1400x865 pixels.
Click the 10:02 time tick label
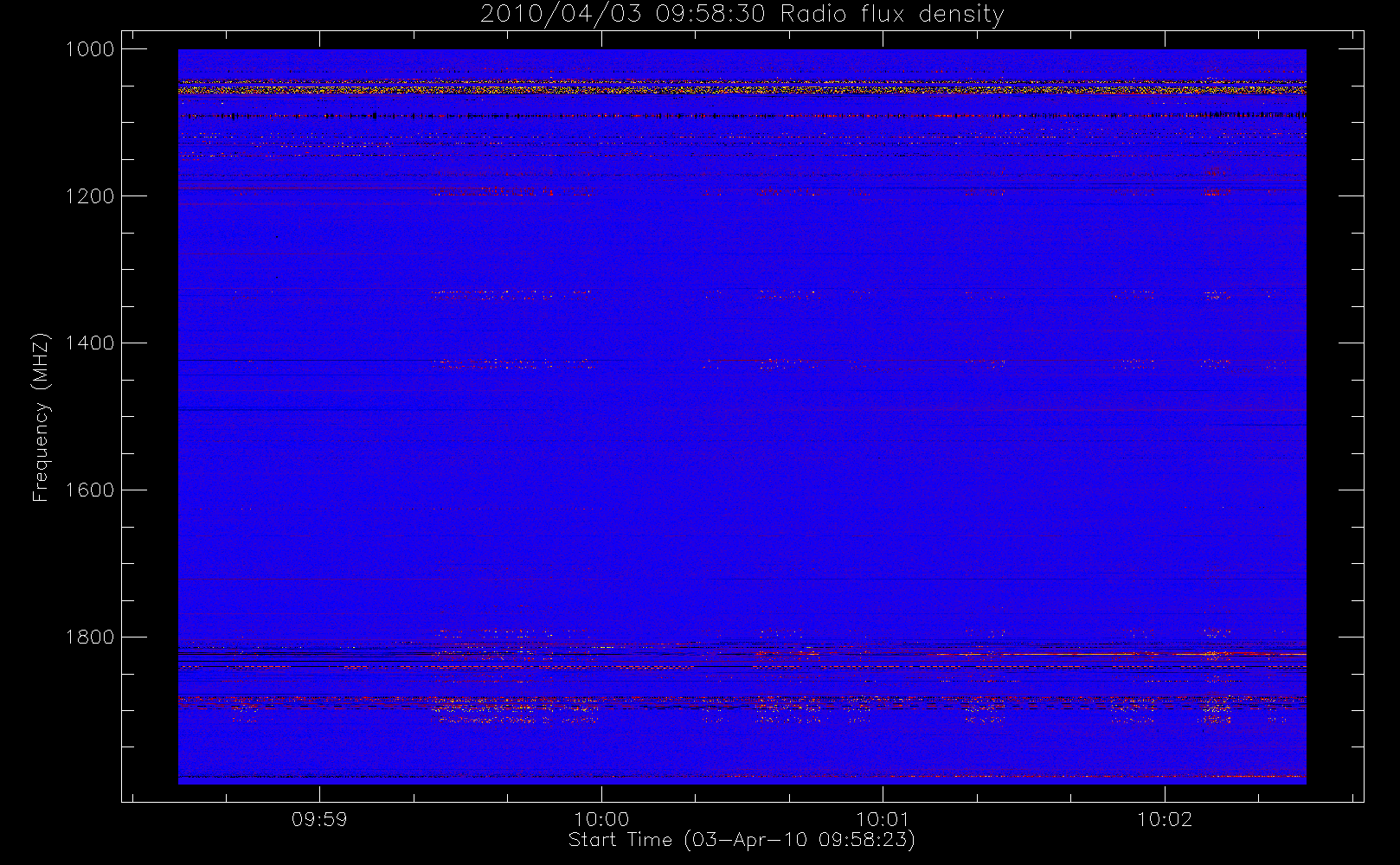(x=1164, y=819)
